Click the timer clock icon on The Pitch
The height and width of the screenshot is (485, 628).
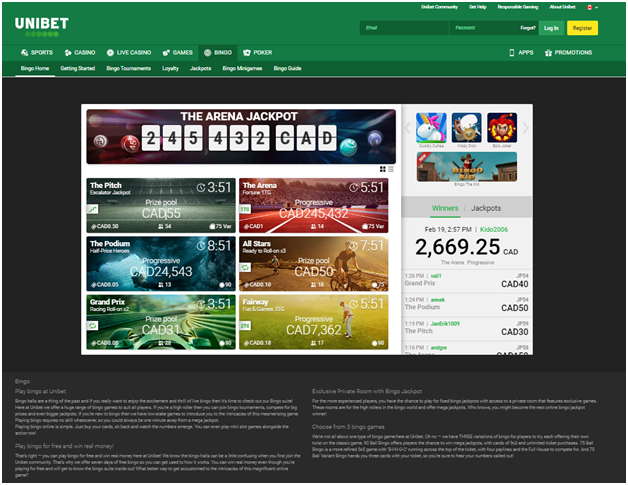pyautogui.click(x=201, y=187)
